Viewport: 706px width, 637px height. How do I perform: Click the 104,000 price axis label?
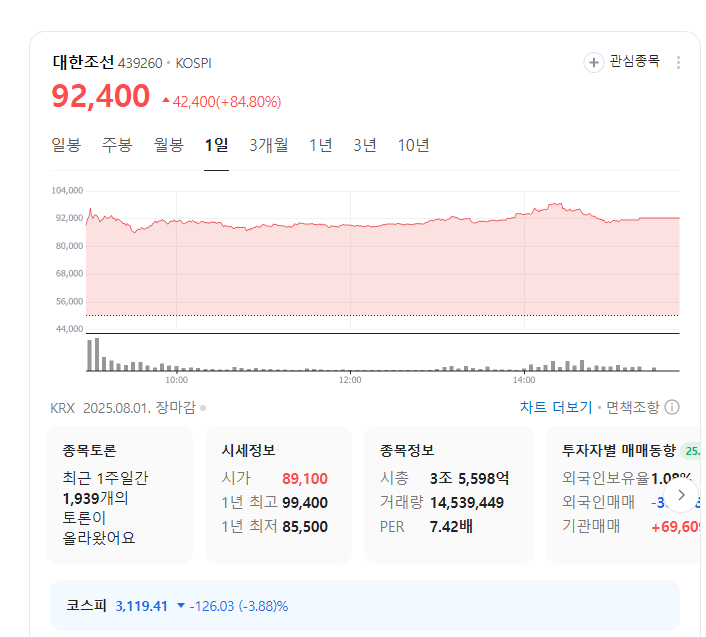pyautogui.click(x=67, y=190)
